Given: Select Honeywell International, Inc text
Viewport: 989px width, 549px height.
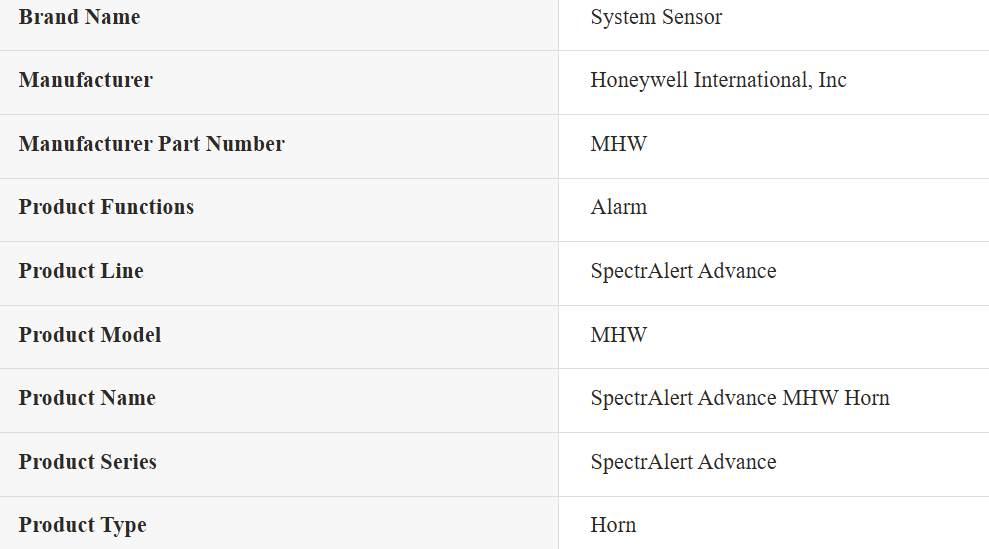Looking at the screenshot, I should [x=718, y=81].
